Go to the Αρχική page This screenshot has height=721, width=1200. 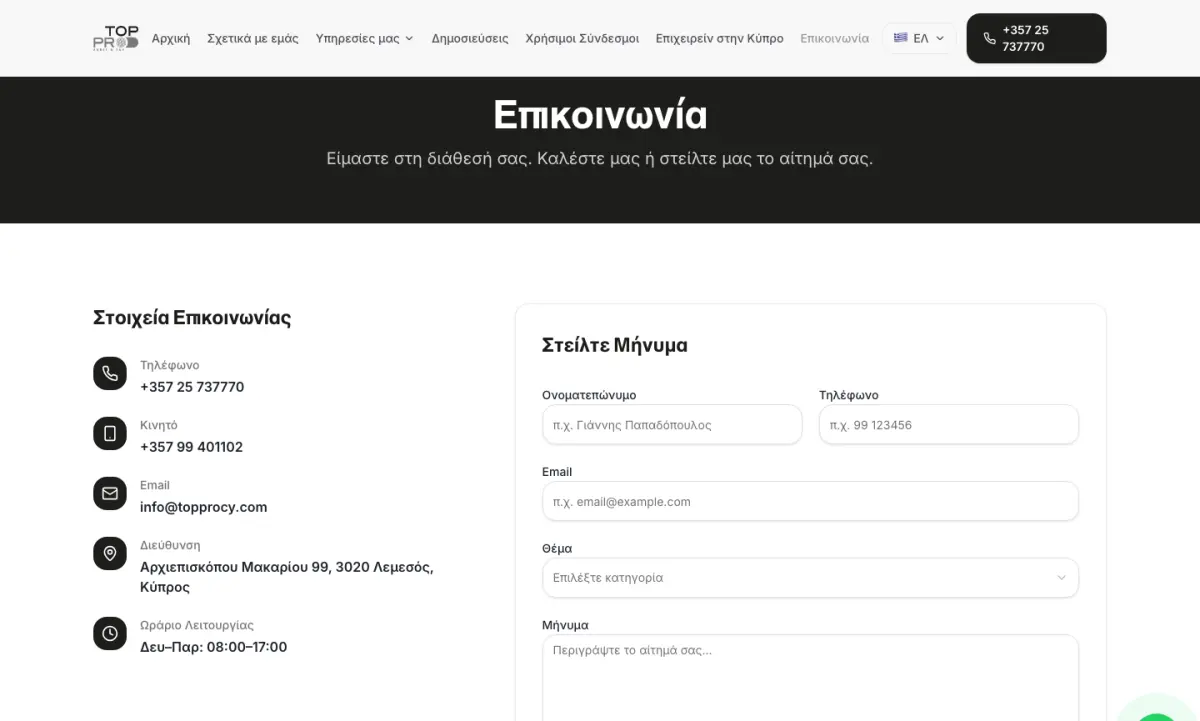coord(171,38)
